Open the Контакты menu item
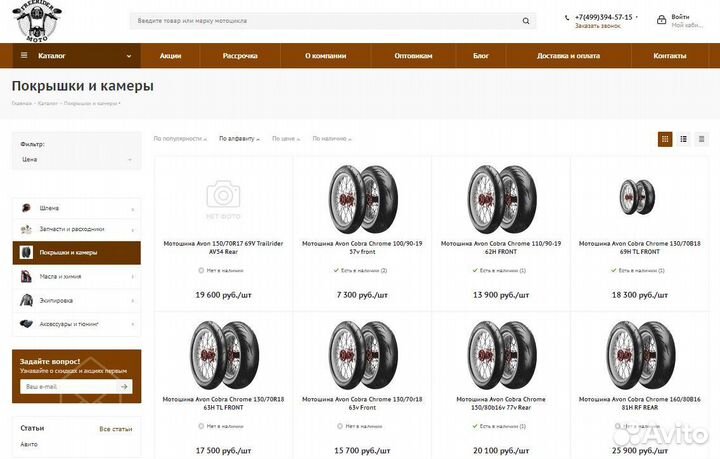Viewport: 720px width, 459px height. [669, 56]
